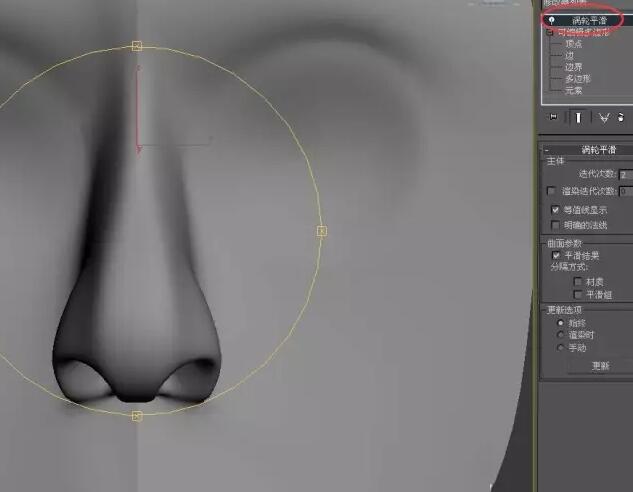Select the 可编辑多边形 stack entry
Image resolution: width=633 pixels, height=492 pixels.
click(x=583, y=32)
